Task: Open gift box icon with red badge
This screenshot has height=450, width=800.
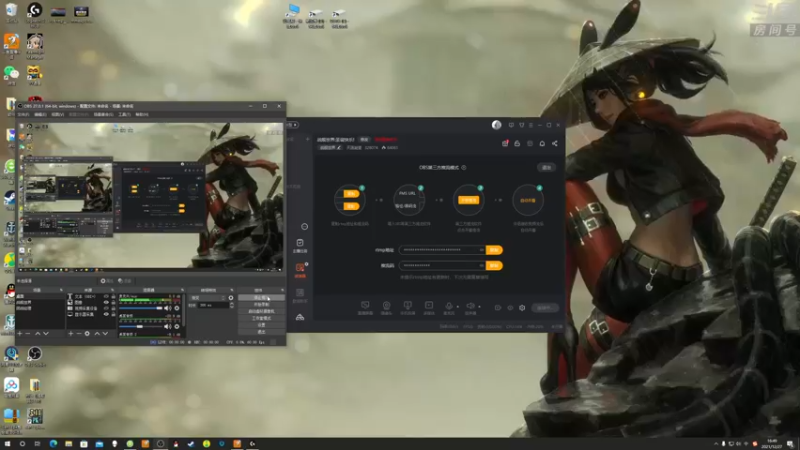Action: tap(505, 143)
